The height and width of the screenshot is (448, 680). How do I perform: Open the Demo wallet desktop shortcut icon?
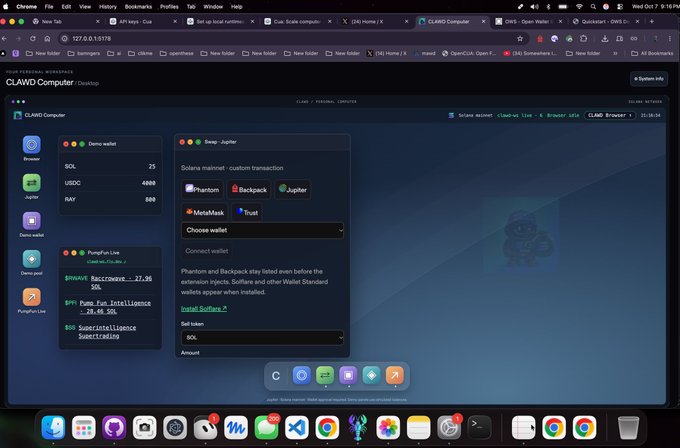pyautogui.click(x=32, y=221)
